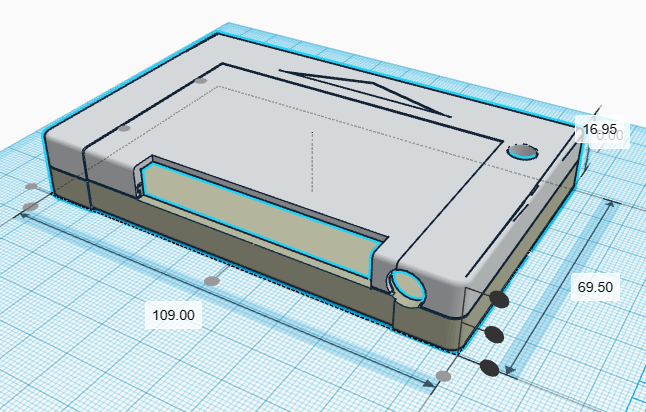Click the middle black handle at the front-right corner
The image size is (646, 412).
(493, 333)
